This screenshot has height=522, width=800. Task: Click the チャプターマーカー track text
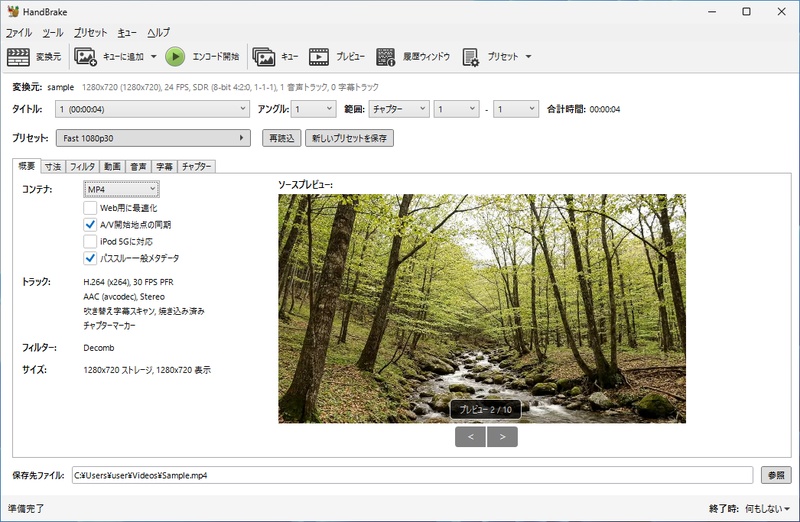109,326
